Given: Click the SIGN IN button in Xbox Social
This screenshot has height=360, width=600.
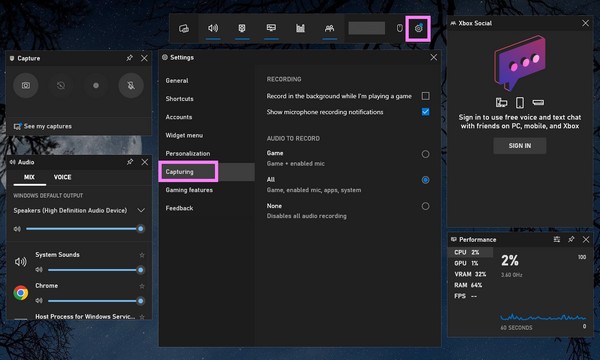Looking at the screenshot, I should (x=520, y=146).
